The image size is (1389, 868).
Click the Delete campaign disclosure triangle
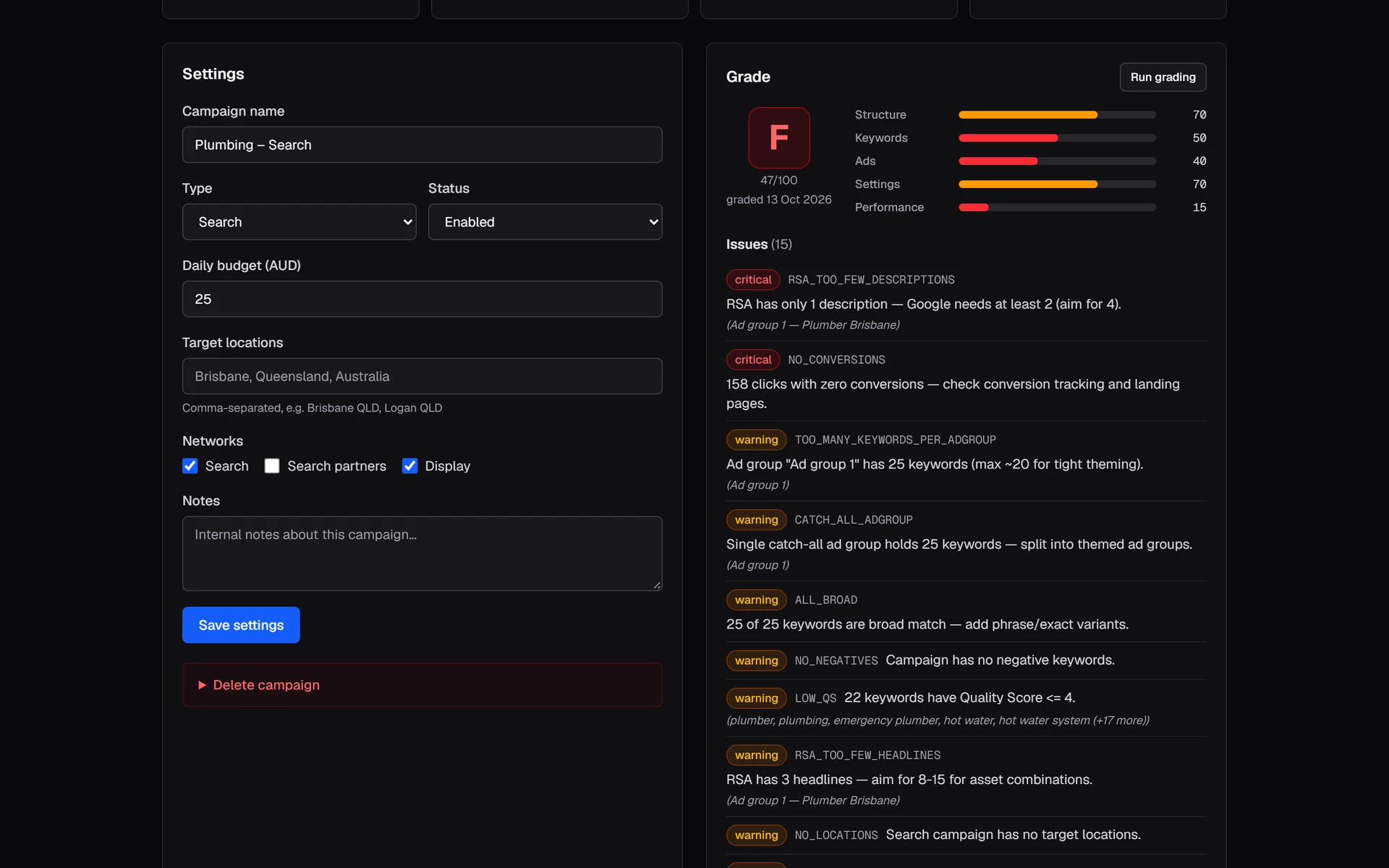tap(203, 685)
